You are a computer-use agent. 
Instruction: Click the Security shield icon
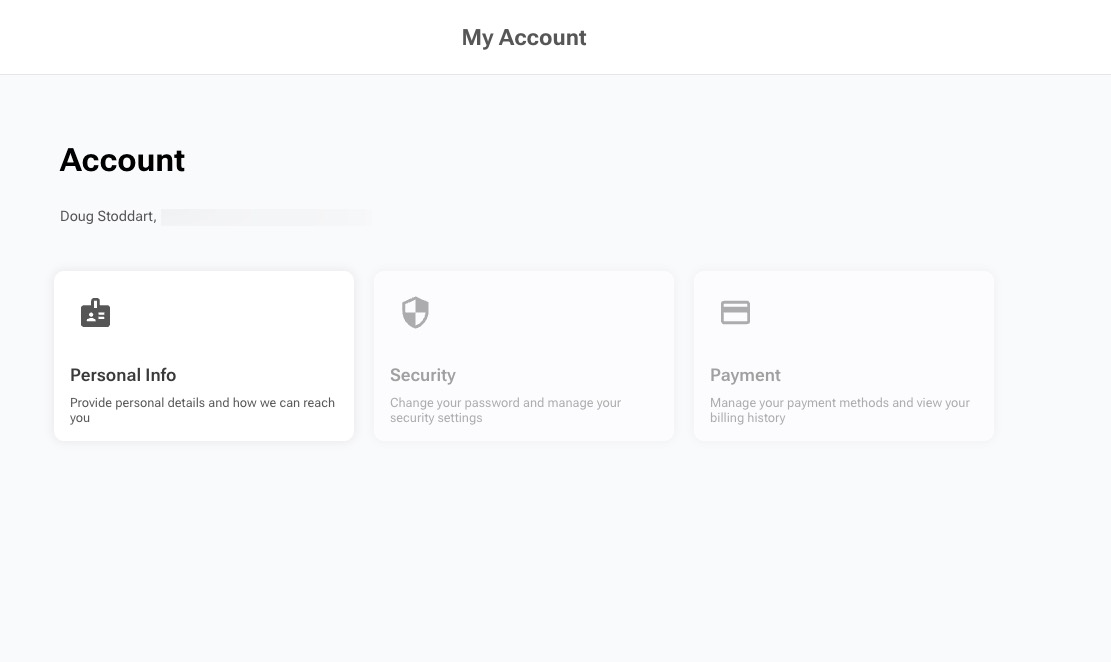(415, 313)
